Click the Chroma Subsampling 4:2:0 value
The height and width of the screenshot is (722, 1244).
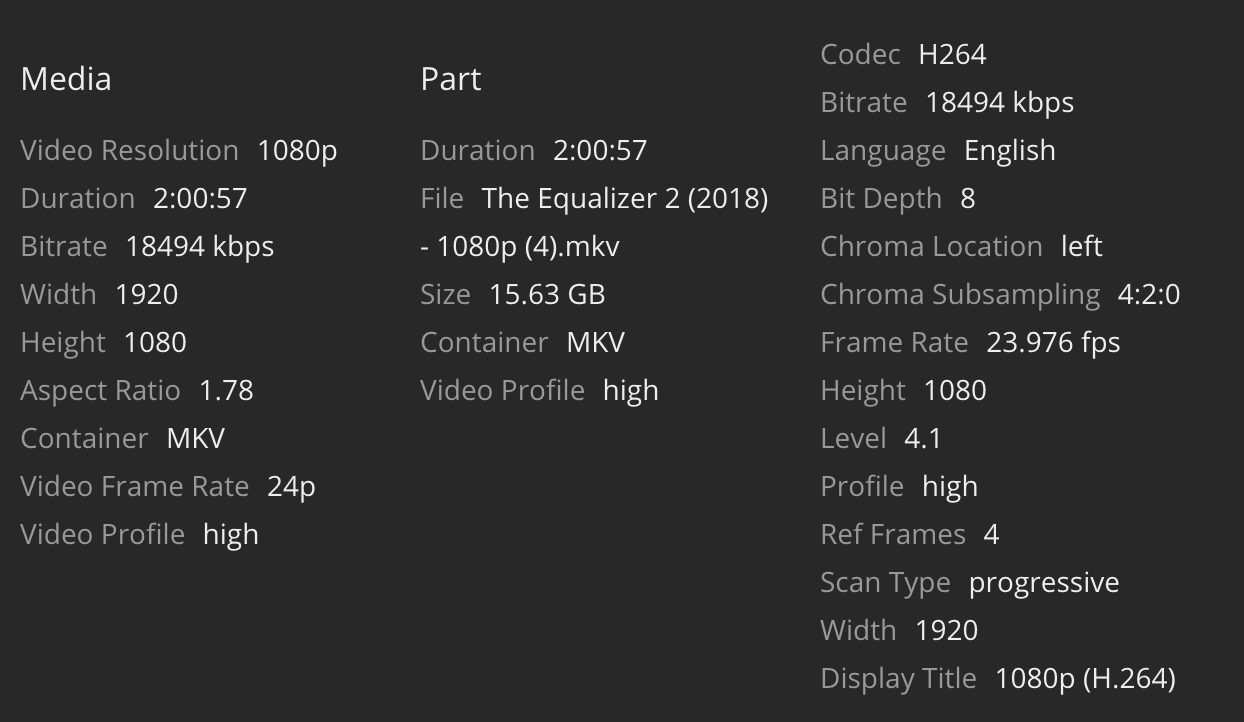point(1148,295)
